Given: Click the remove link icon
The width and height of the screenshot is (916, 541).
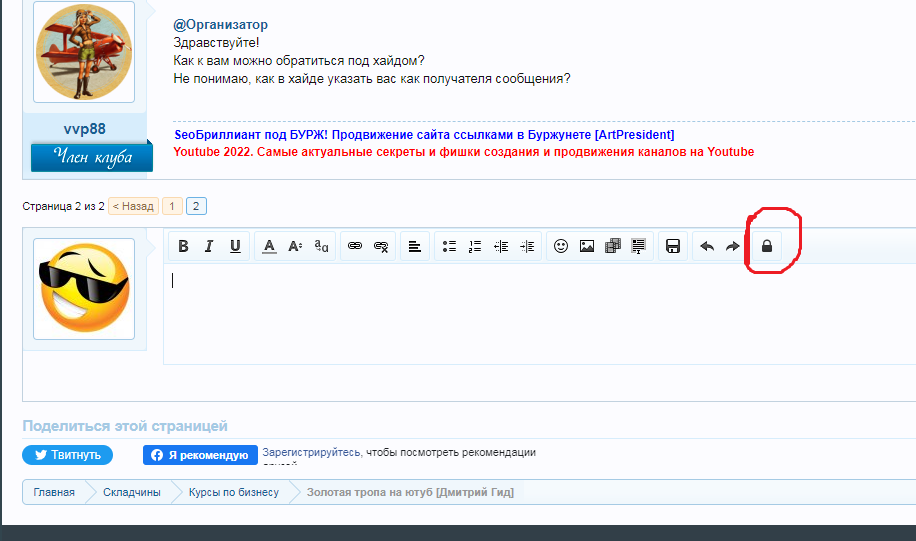Looking at the screenshot, I should (380, 246).
